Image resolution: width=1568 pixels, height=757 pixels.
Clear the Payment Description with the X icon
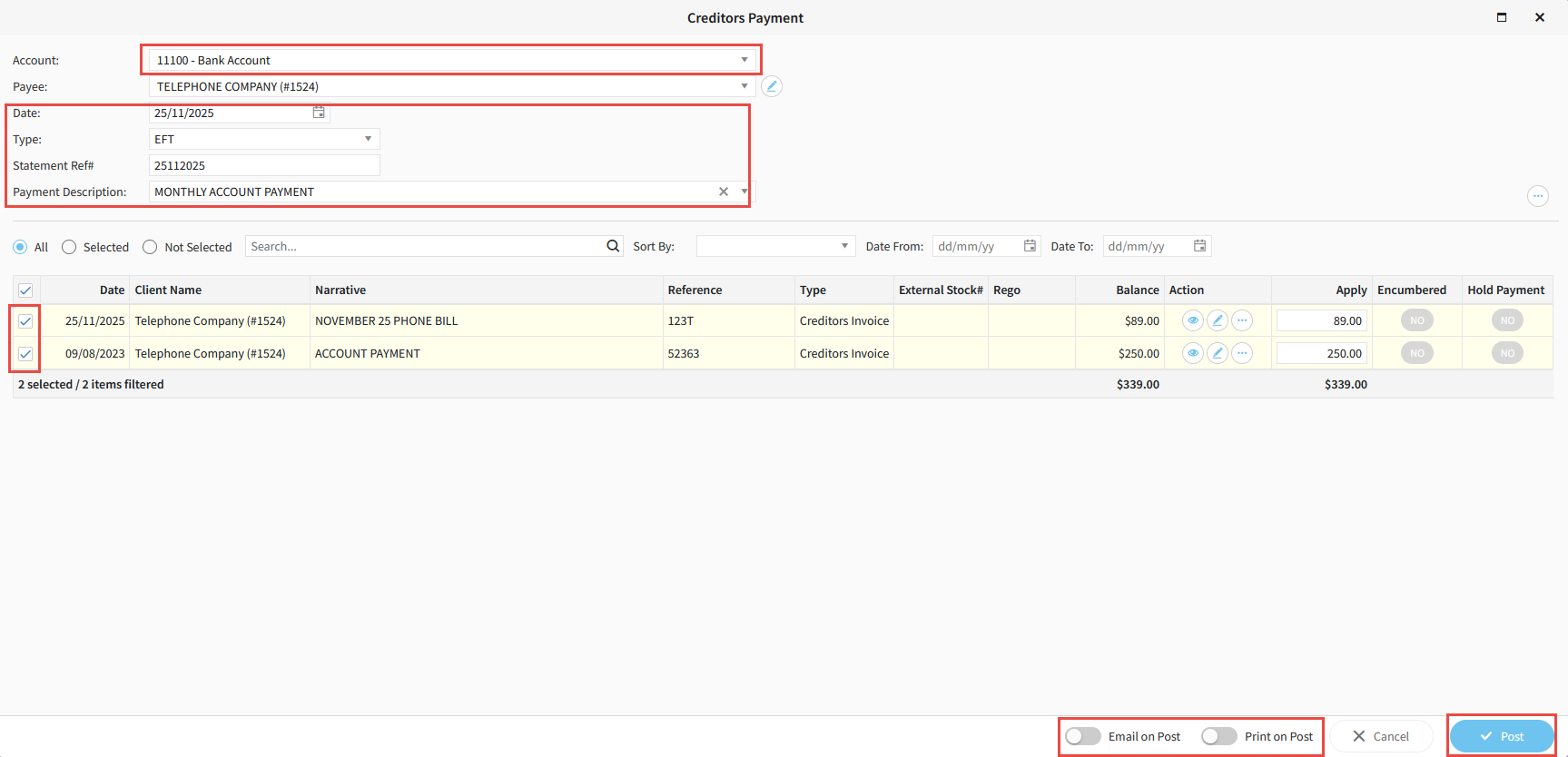point(724,192)
